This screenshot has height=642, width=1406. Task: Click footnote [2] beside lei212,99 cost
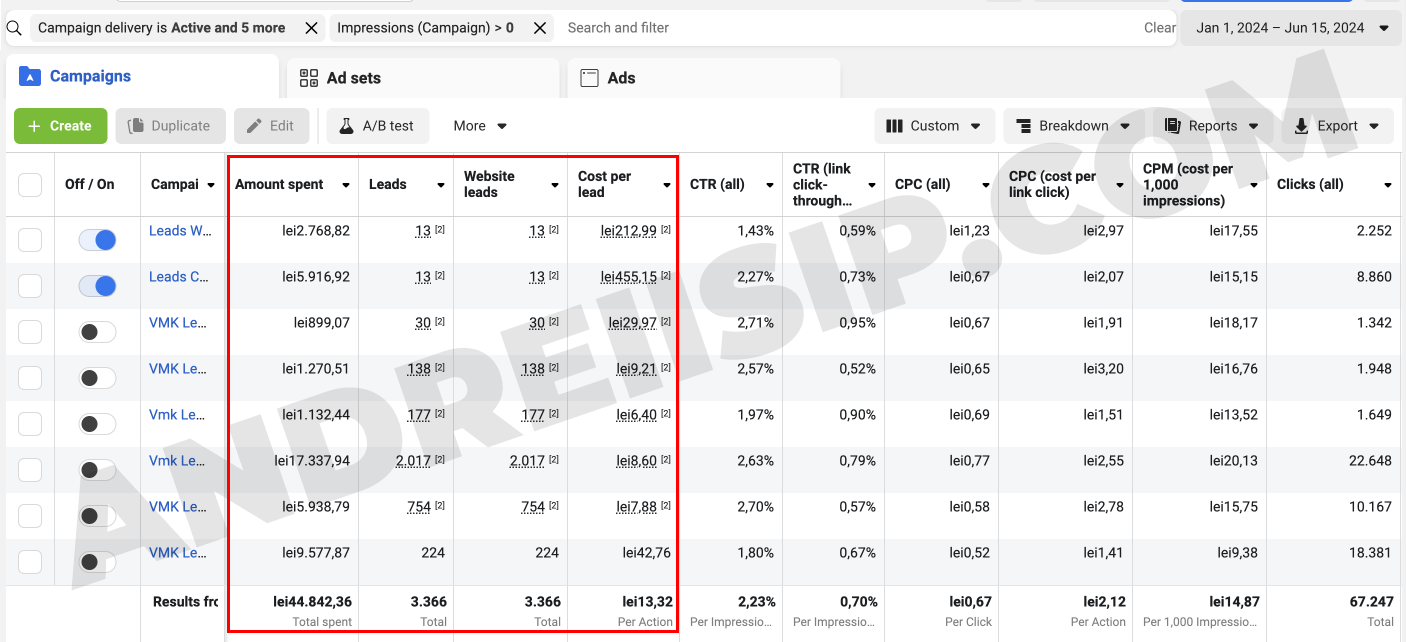666,230
